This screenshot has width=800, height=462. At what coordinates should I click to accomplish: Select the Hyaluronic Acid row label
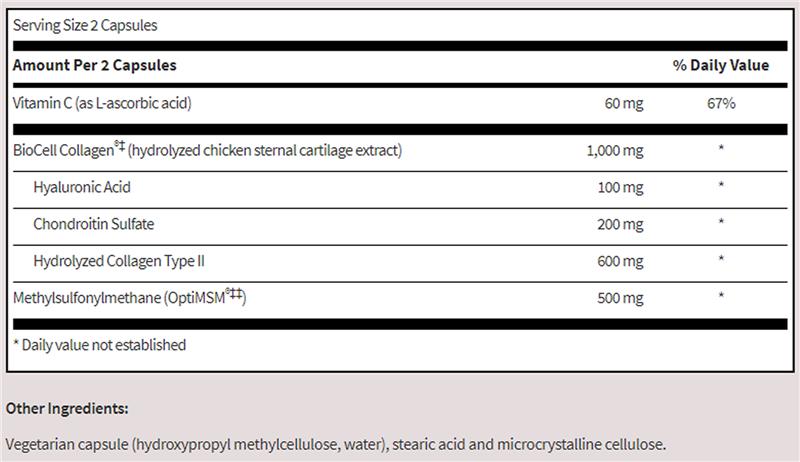tap(82, 187)
